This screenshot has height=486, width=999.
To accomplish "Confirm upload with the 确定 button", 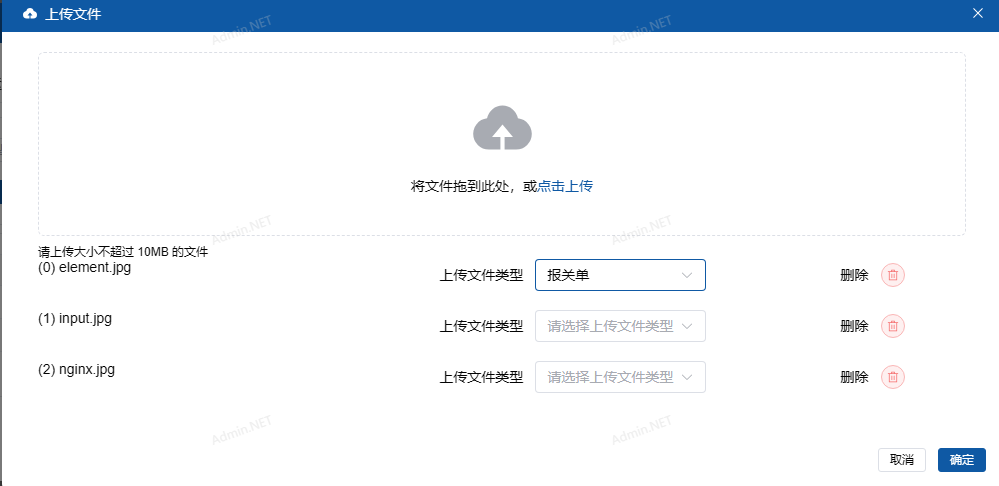I will point(961,460).
